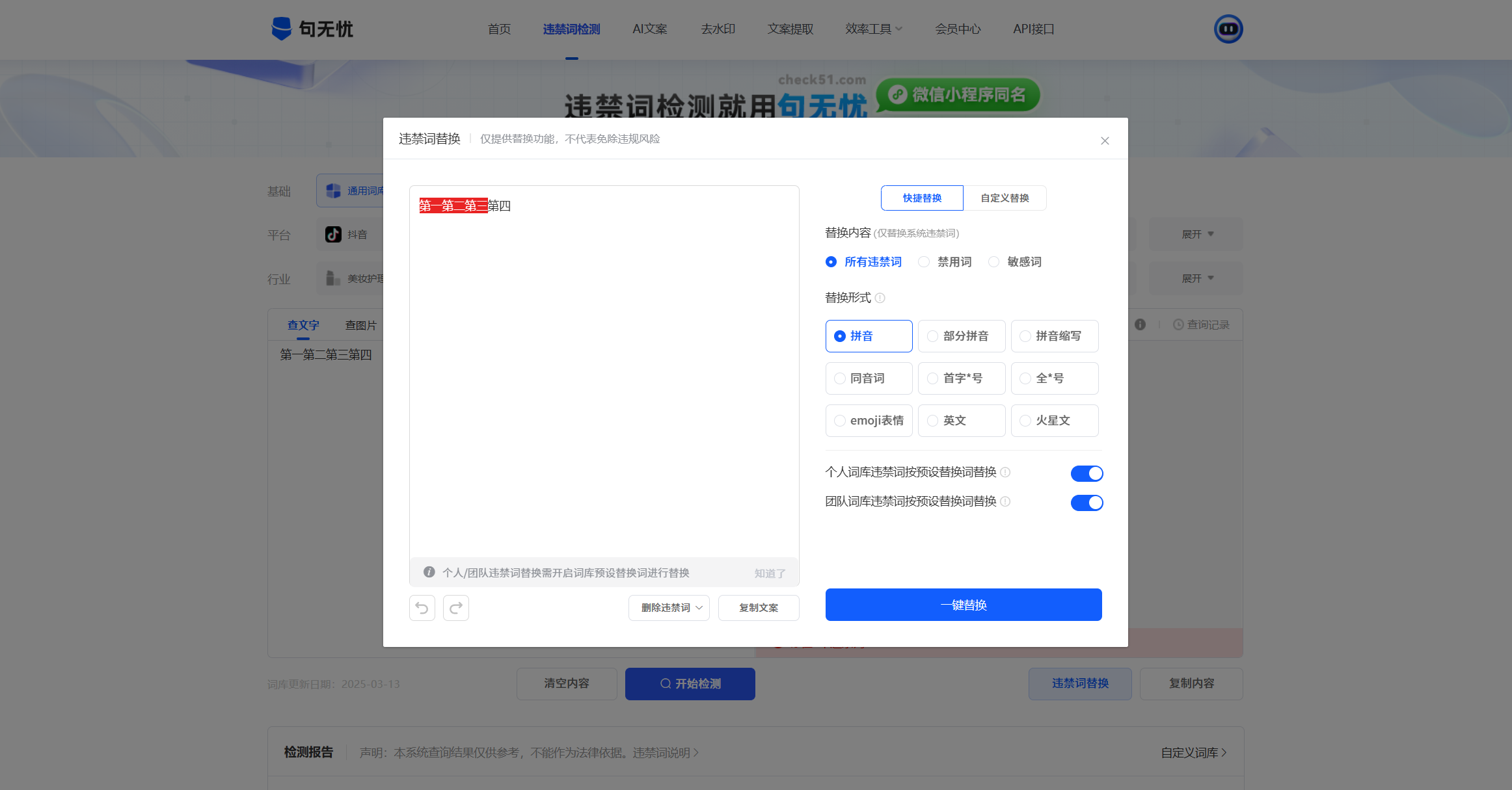Open the 删除违禁词 dropdown

coord(668,608)
